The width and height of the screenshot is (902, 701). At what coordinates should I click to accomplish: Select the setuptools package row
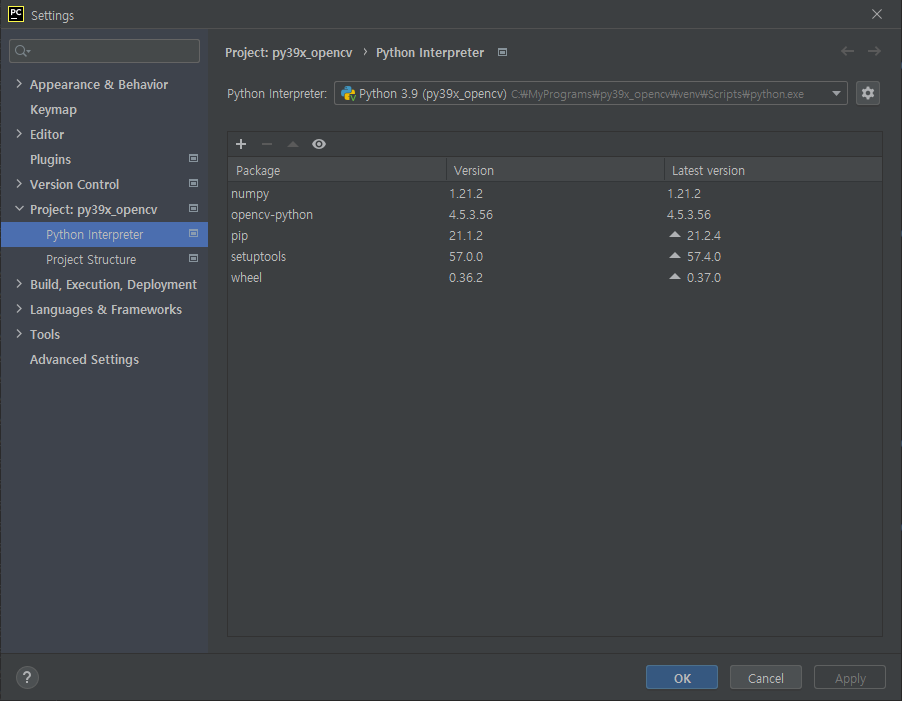click(x=555, y=256)
